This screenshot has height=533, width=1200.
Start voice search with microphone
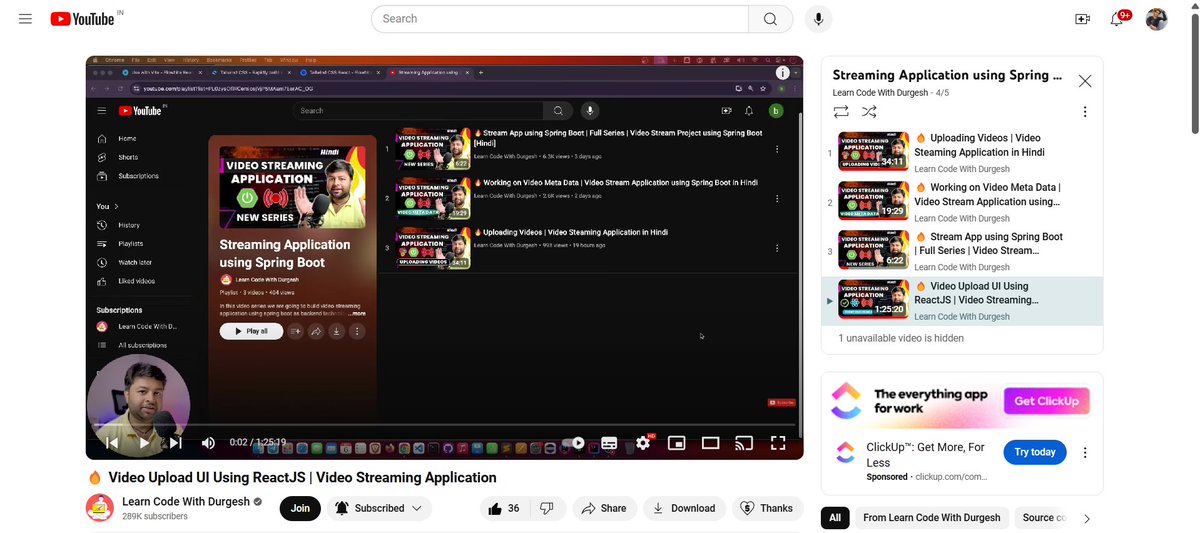(x=818, y=19)
